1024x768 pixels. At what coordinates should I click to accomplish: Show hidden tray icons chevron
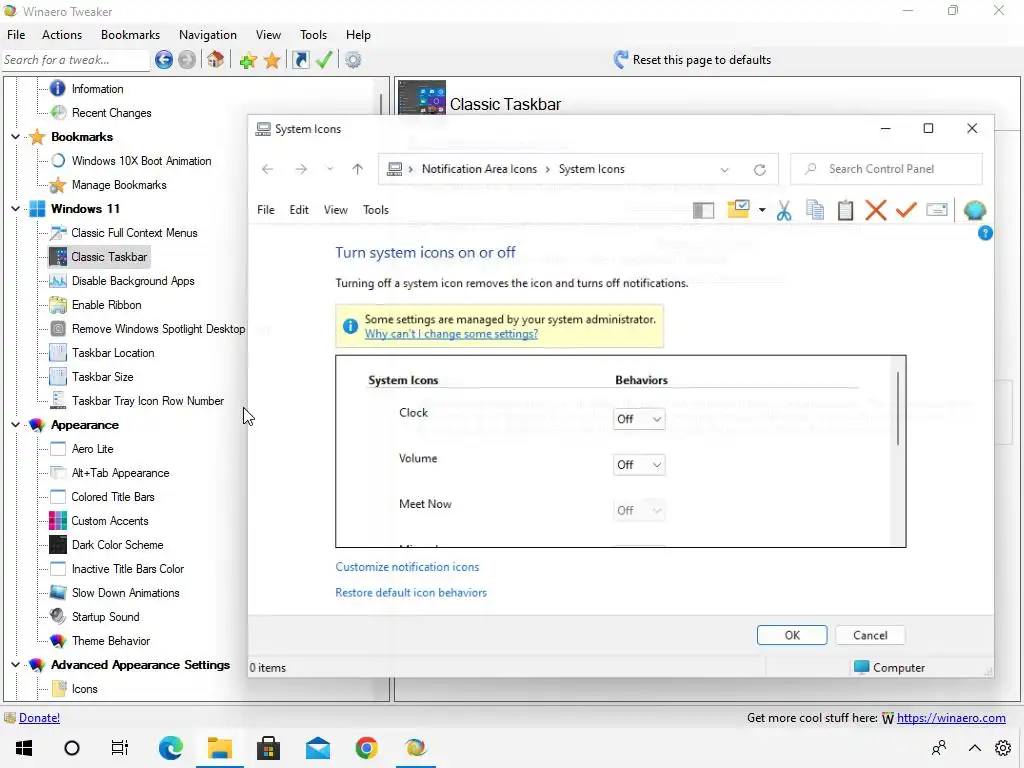[974, 748]
